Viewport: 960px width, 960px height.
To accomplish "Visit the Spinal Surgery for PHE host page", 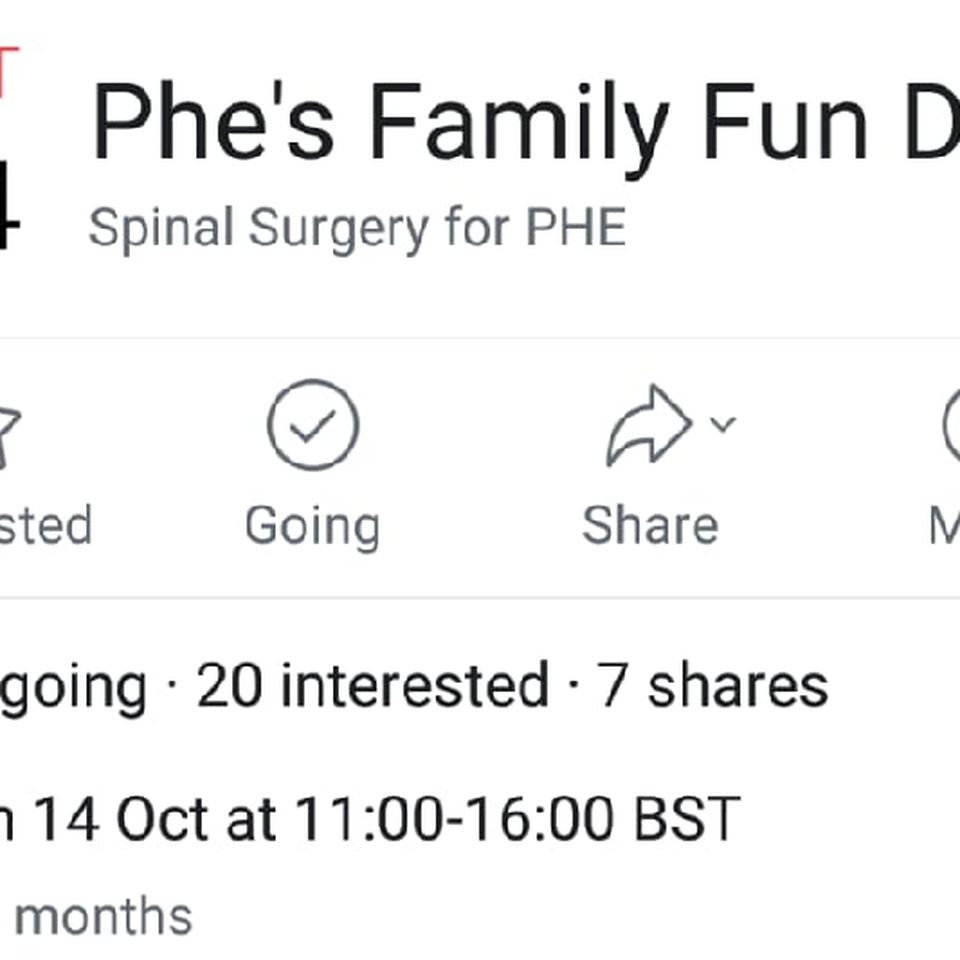I will [358, 229].
